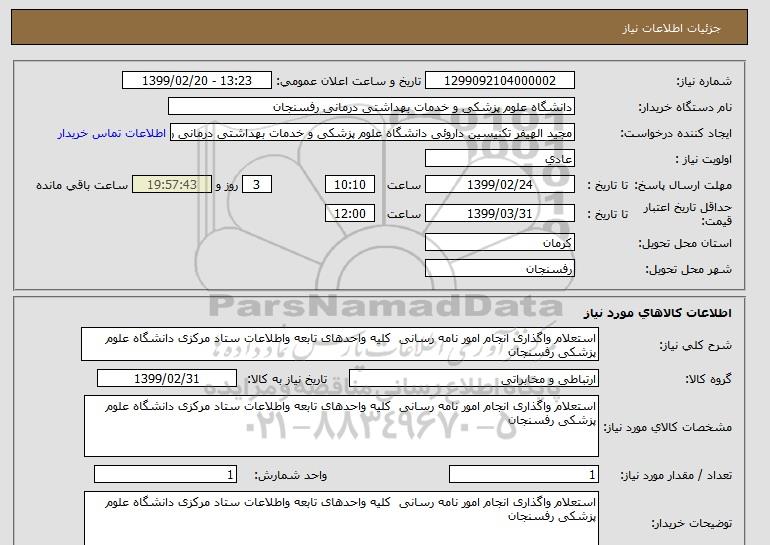Click the توضیحات خریدار text area
The height and width of the screenshot is (545, 770).
[x=341, y=518]
